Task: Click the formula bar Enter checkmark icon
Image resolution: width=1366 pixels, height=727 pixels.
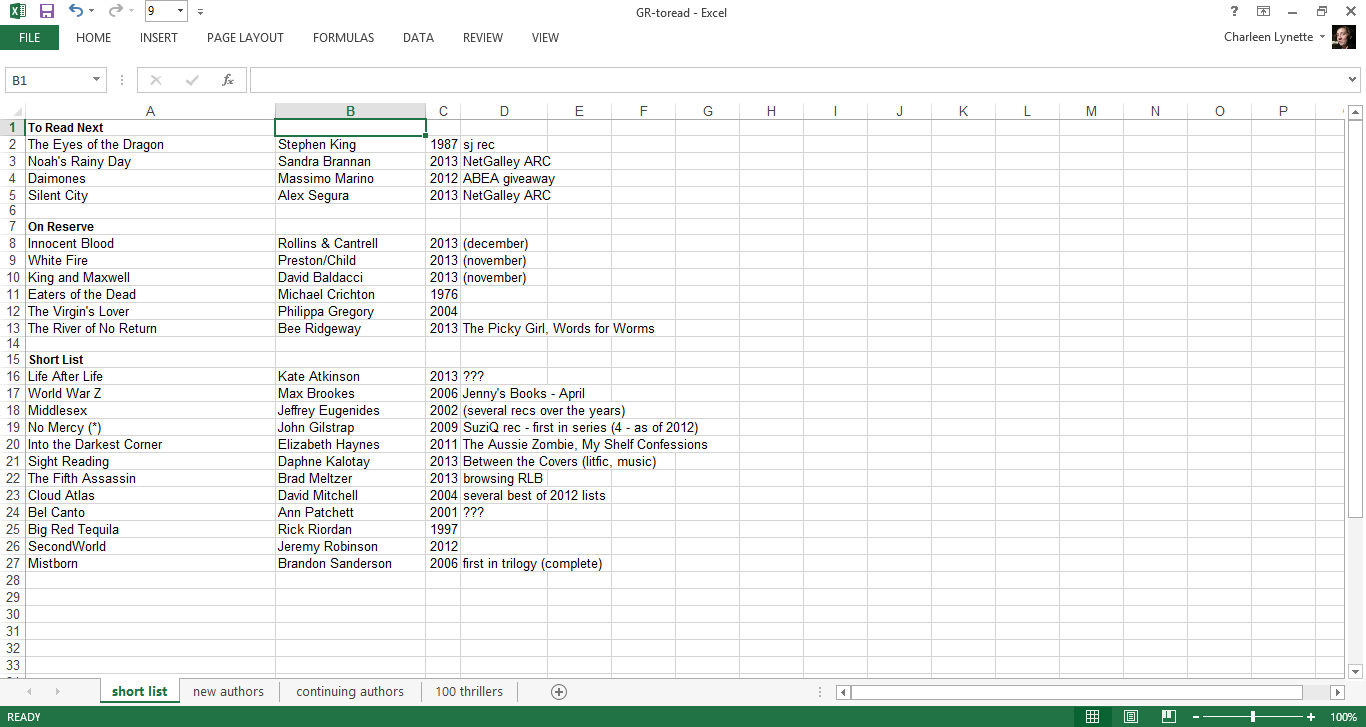Action: pos(192,80)
